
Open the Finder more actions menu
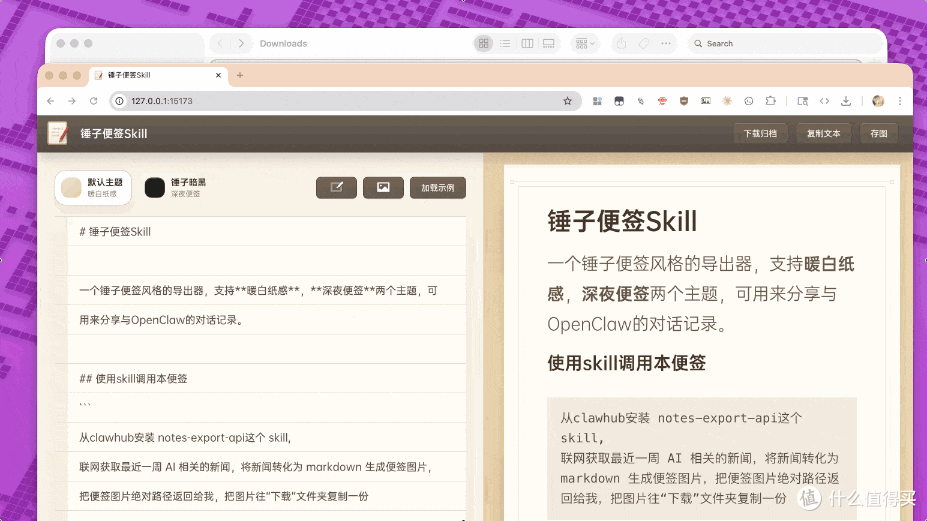point(666,43)
